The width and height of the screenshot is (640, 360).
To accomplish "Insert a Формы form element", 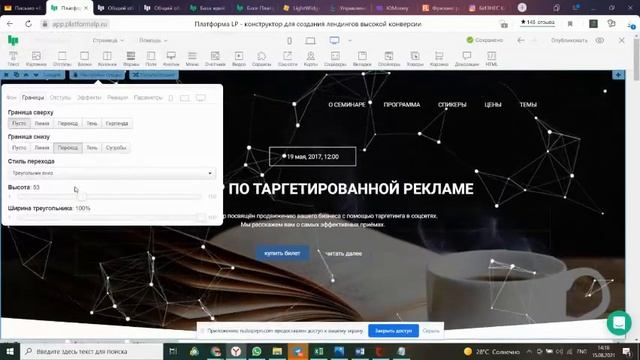I will [131, 59].
